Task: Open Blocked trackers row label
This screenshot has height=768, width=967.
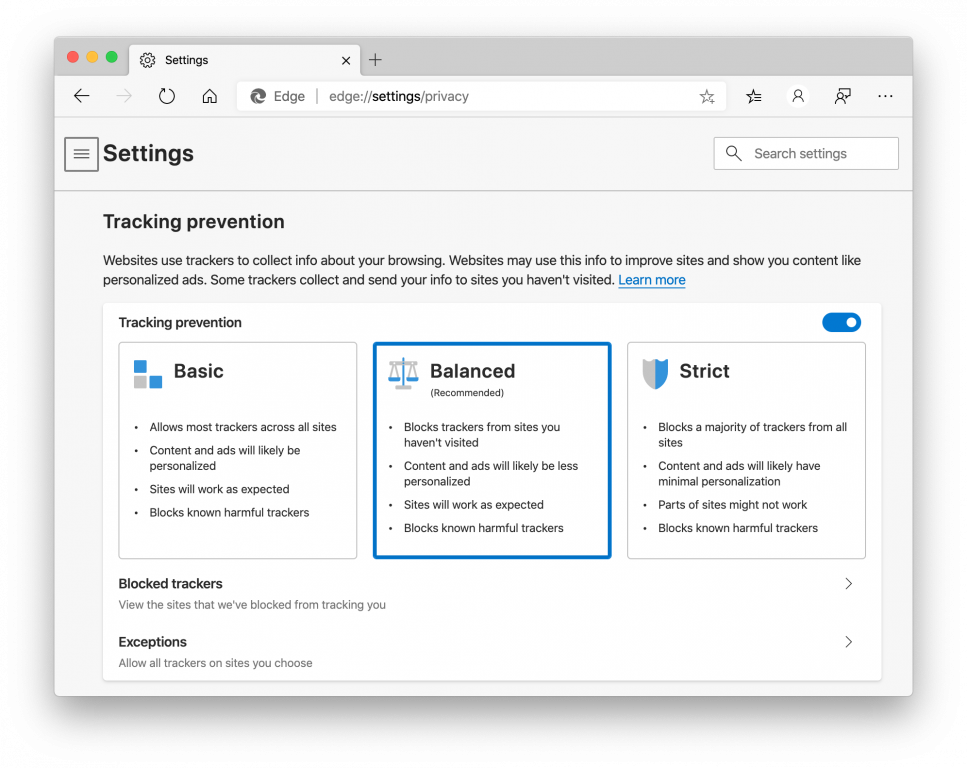Action: point(170,584)
